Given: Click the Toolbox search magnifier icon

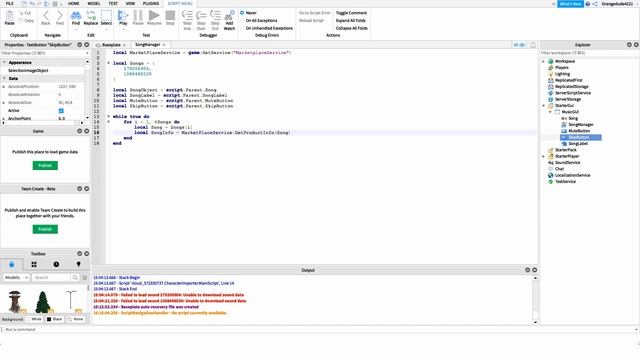Looking at the screenshot, I should coord(75,278).
